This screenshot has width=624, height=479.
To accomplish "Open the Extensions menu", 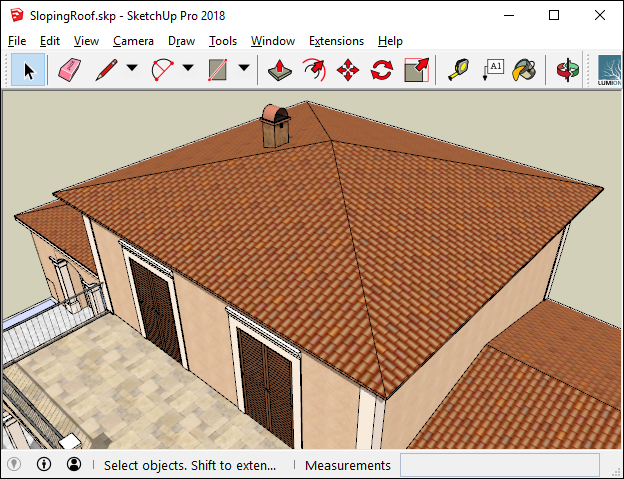I will click(336, 41).
